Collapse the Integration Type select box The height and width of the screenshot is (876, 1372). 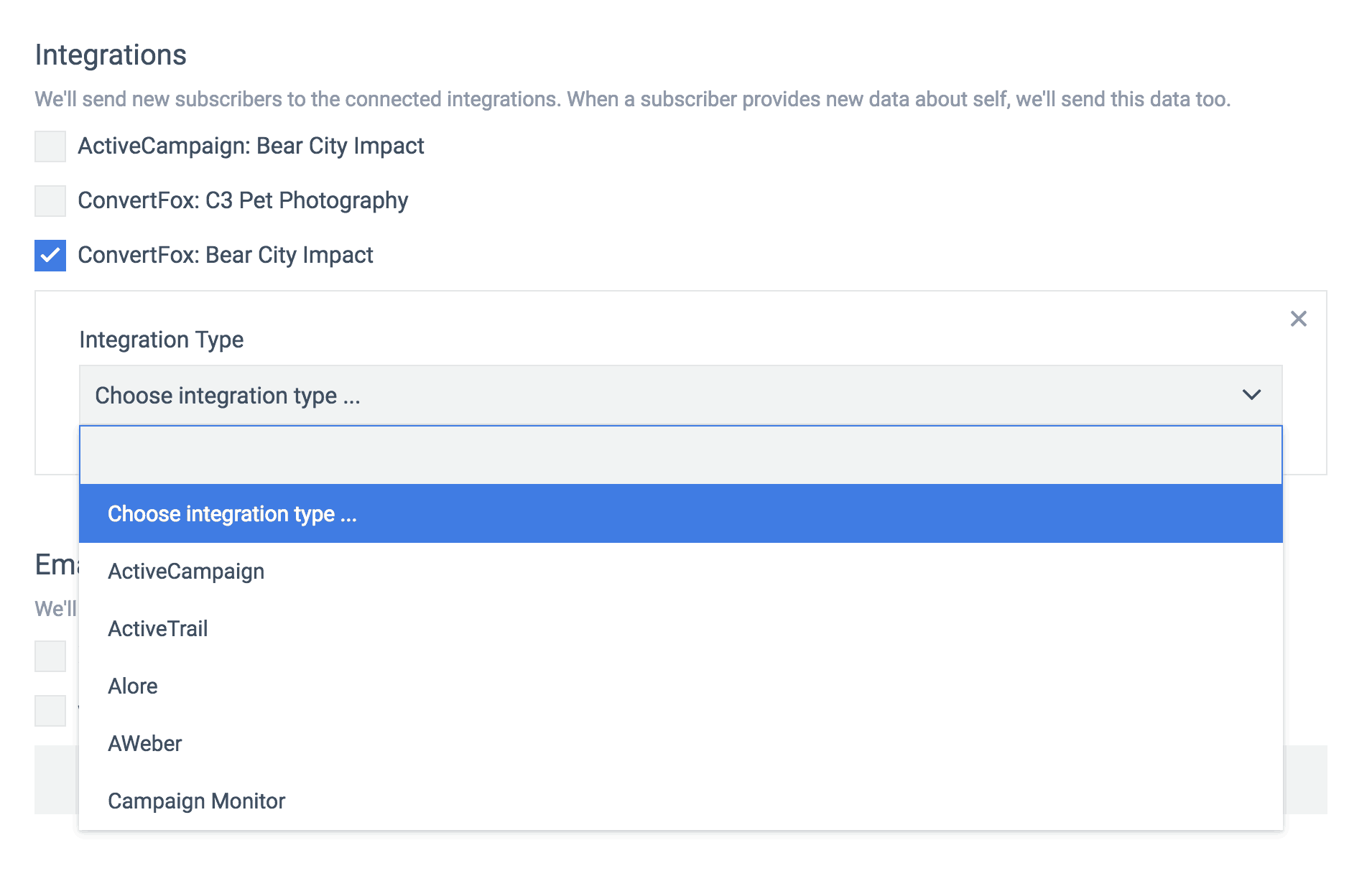point(680,395)
